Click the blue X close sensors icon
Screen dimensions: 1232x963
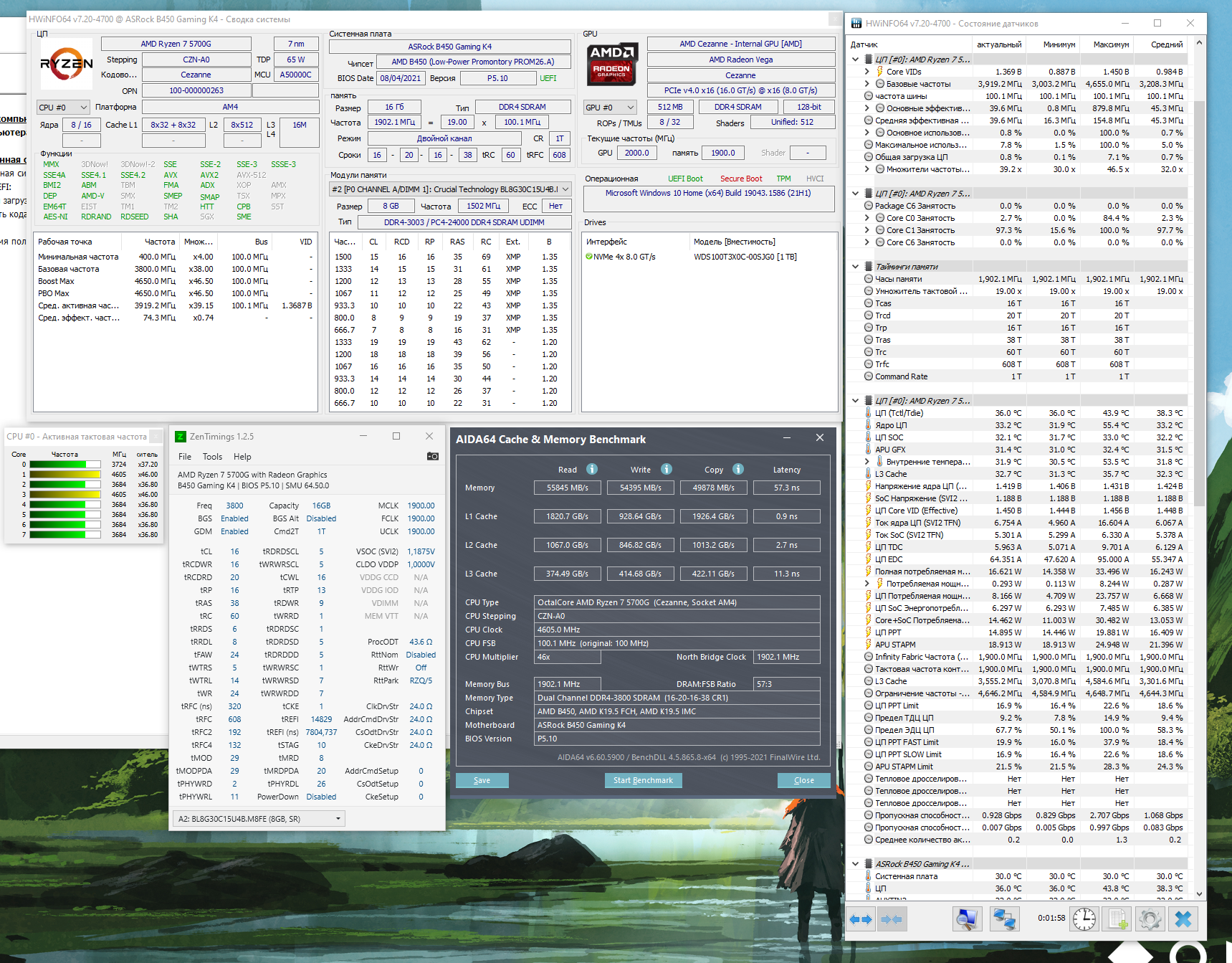1183,919
